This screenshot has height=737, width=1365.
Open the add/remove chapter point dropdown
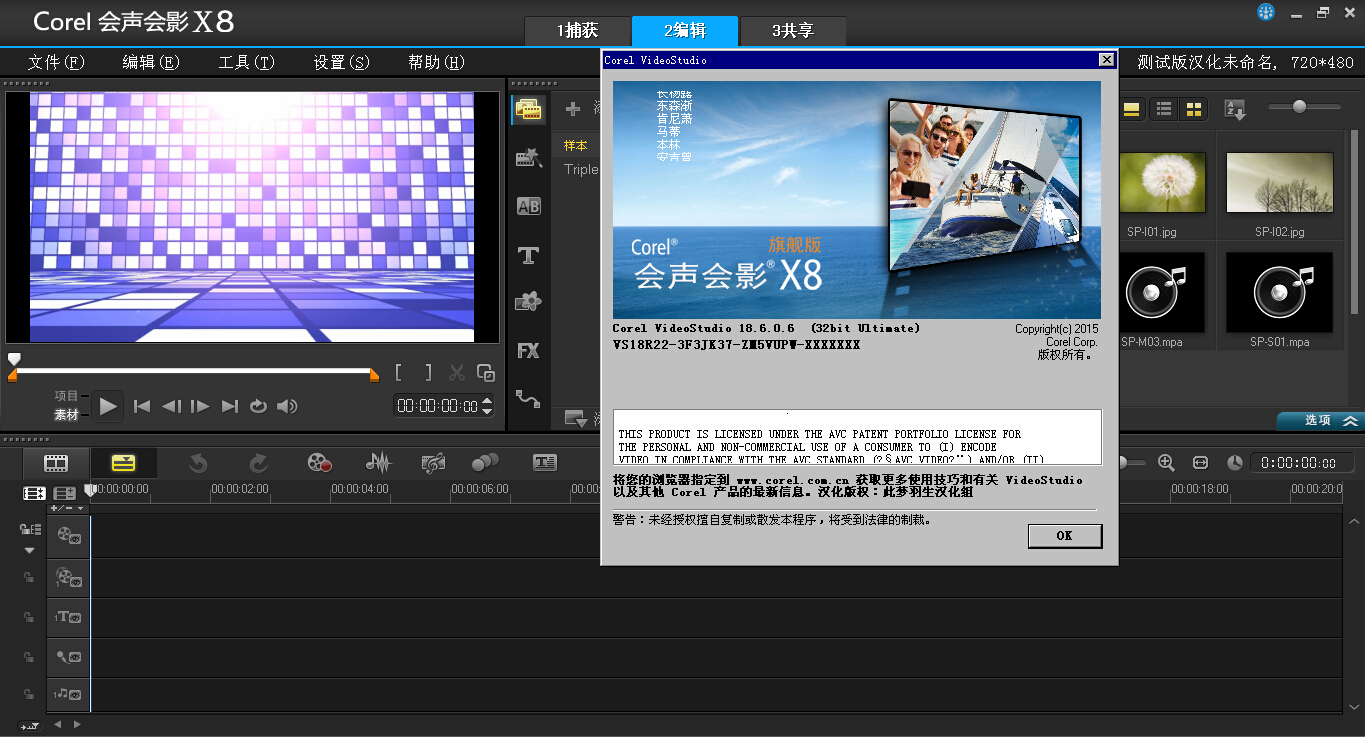[69, 508]
